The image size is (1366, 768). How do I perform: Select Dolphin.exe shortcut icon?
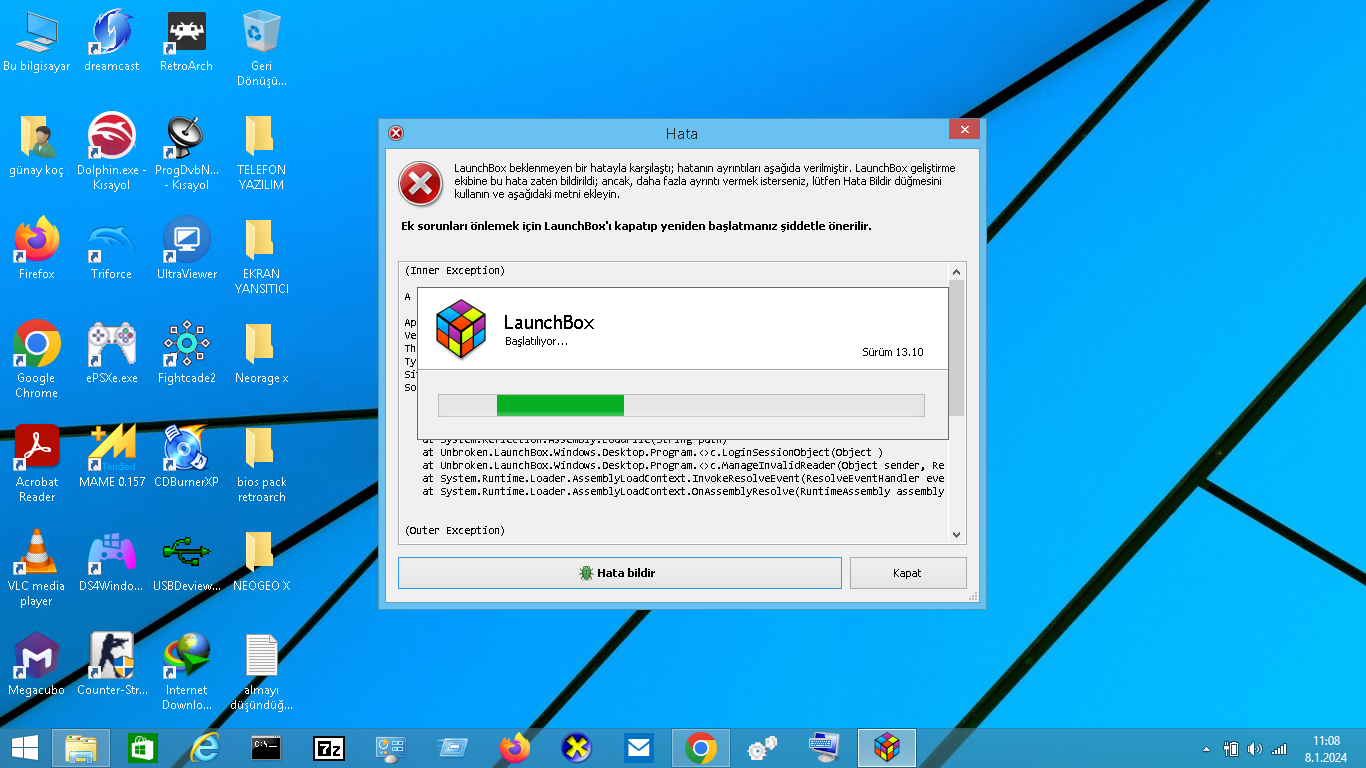click(x=111, y=152)
